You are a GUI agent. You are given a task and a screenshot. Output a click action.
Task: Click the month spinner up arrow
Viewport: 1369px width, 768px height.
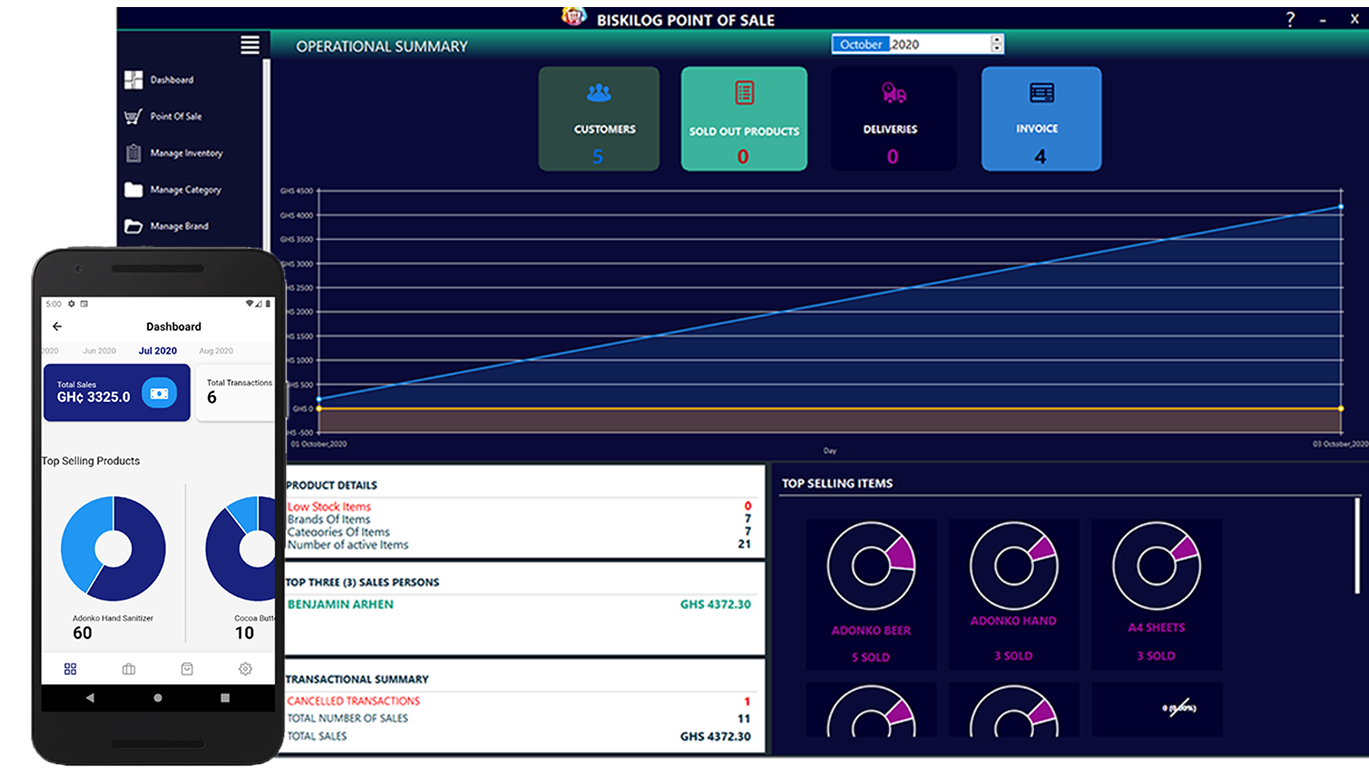pos(997,40)
